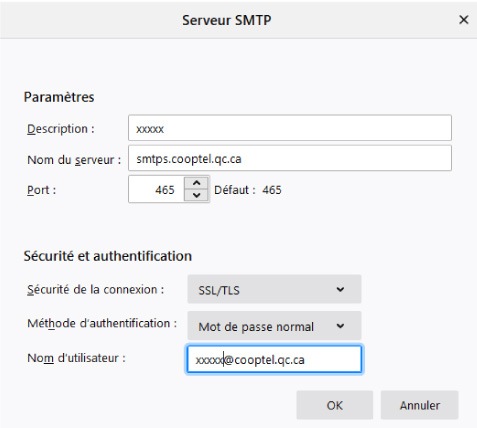Click the Sécurité et authentification heading
The height and width of the screenshot is (428, 477).
pos(108,256)
